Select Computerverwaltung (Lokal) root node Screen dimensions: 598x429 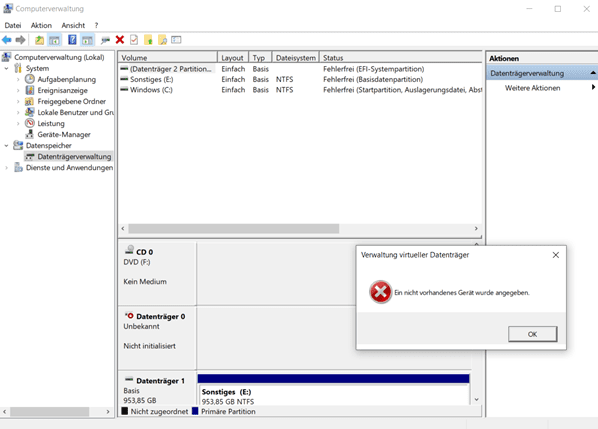59,57
